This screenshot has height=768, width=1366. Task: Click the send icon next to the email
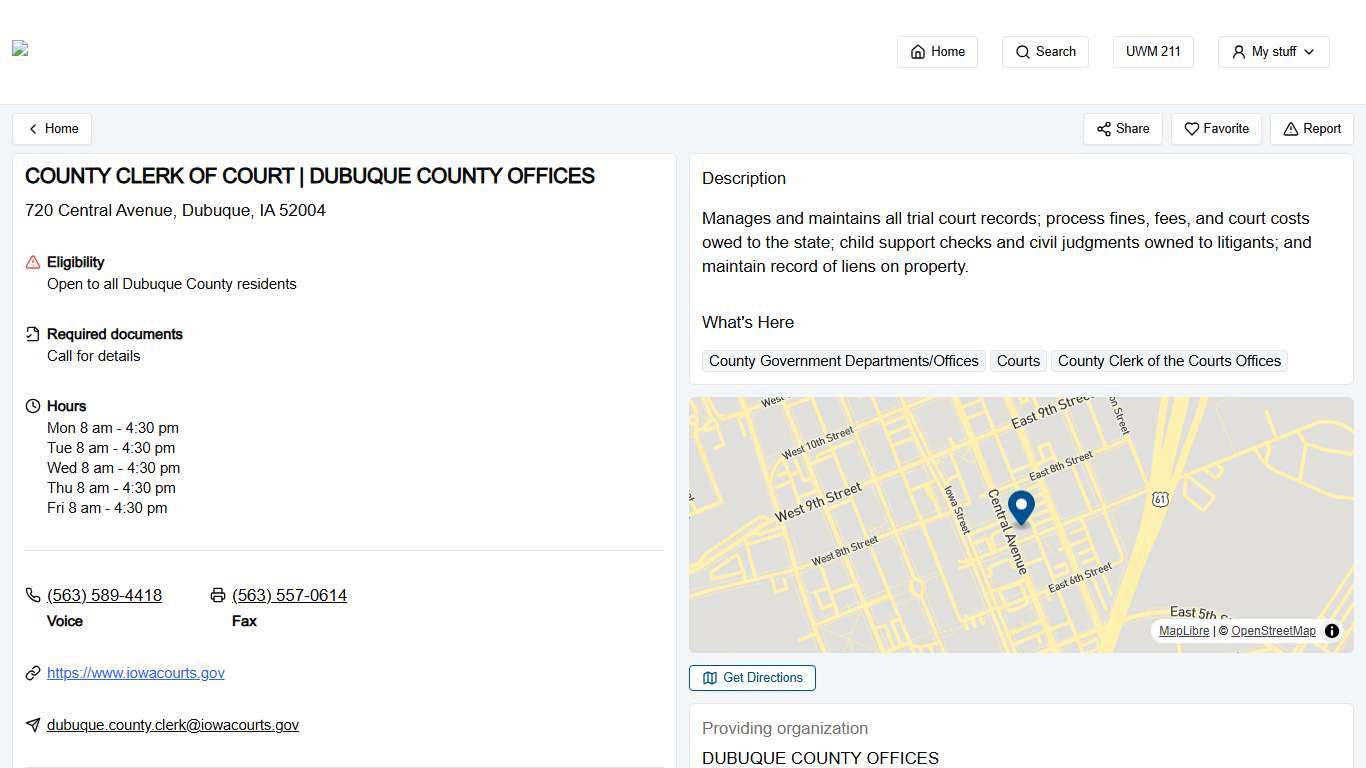32,725
